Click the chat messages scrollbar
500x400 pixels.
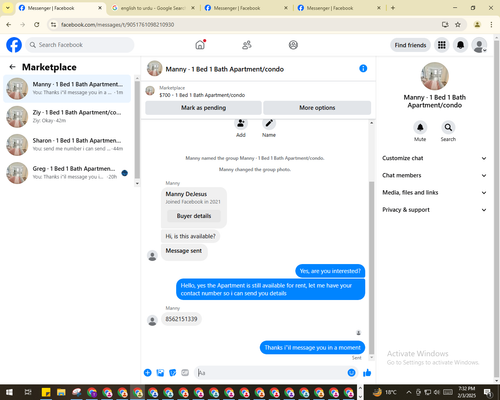pos(371,268)
